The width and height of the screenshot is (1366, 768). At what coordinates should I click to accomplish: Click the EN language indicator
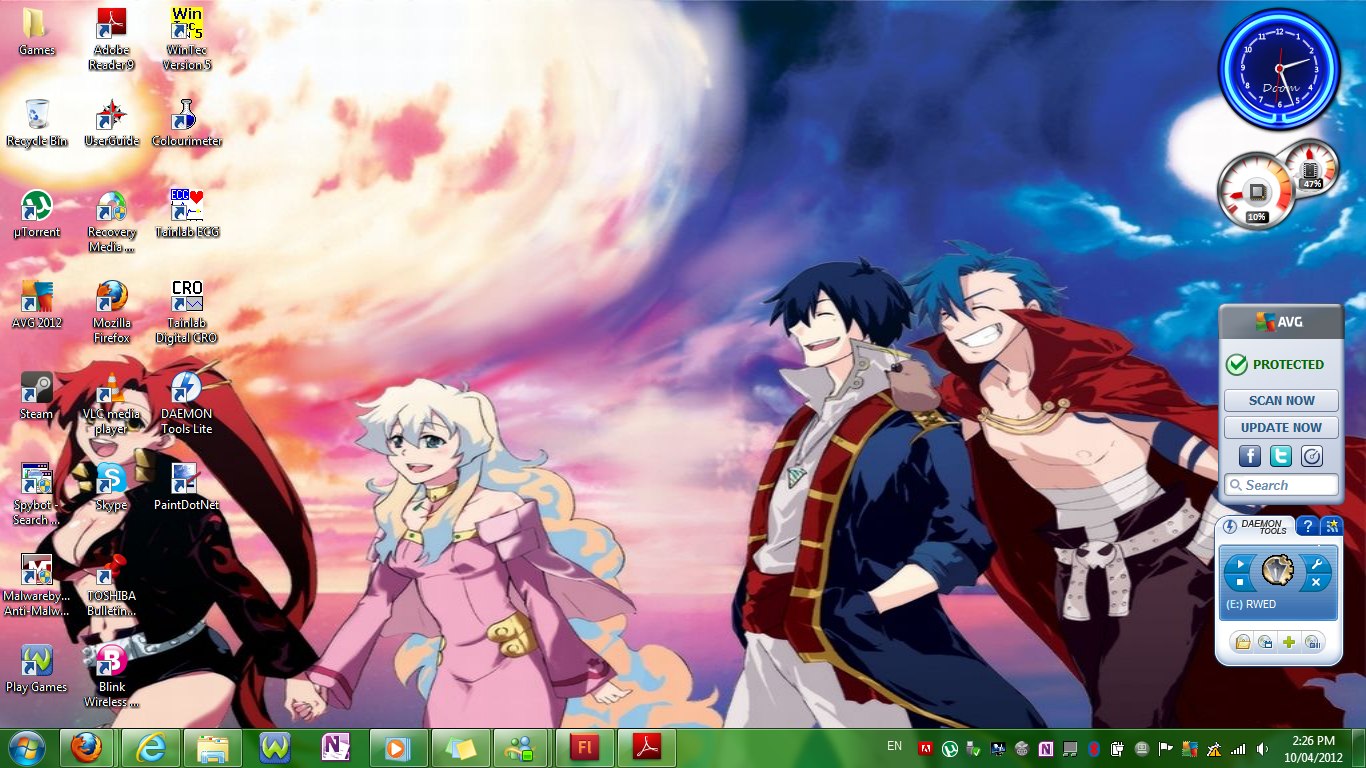point(894,746)
